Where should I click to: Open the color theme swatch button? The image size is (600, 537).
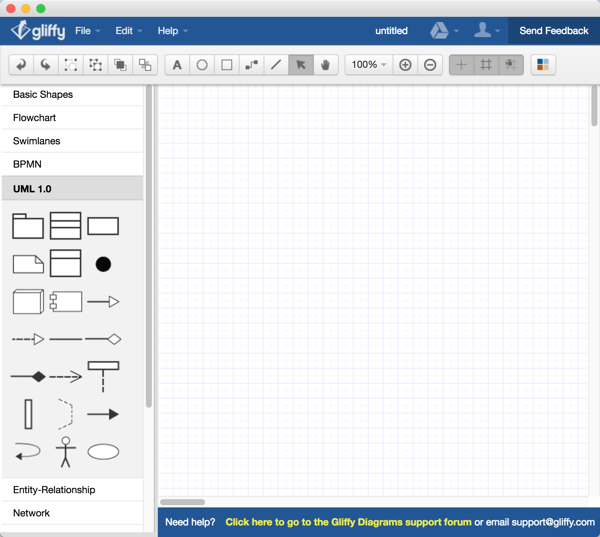point(543,65)
